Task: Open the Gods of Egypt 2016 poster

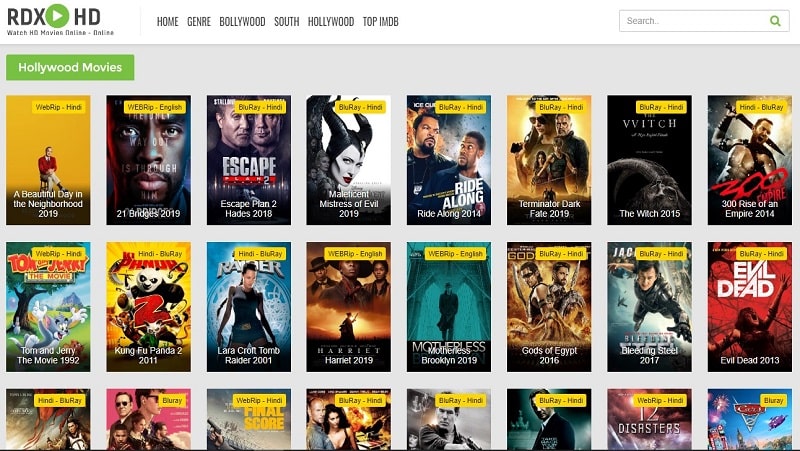Action: [549, 307]
